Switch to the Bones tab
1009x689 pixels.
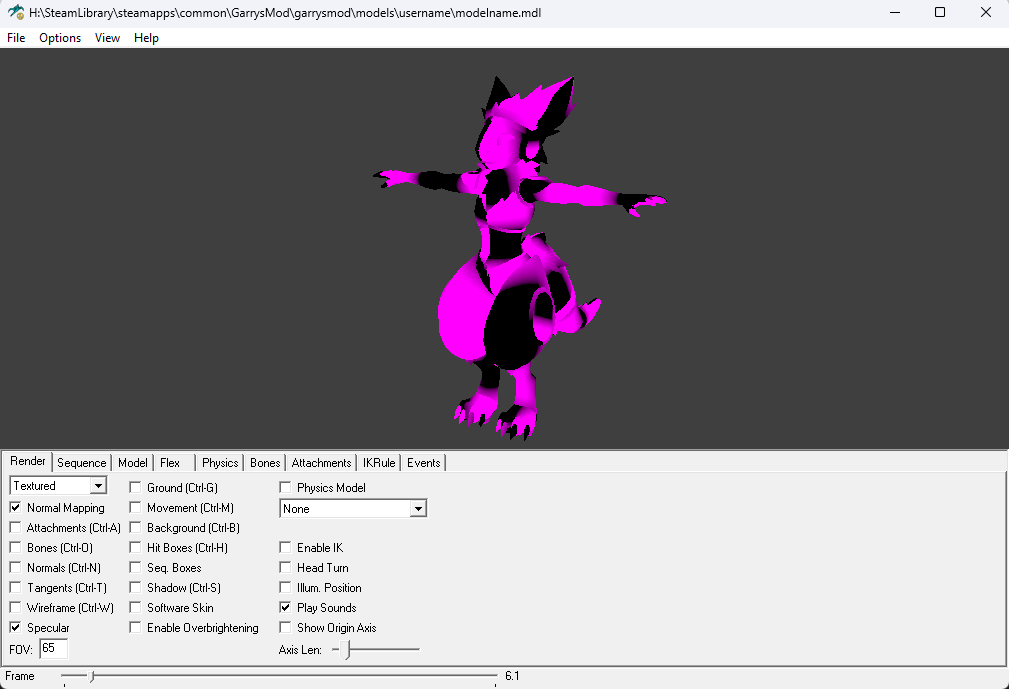(265, 463)
